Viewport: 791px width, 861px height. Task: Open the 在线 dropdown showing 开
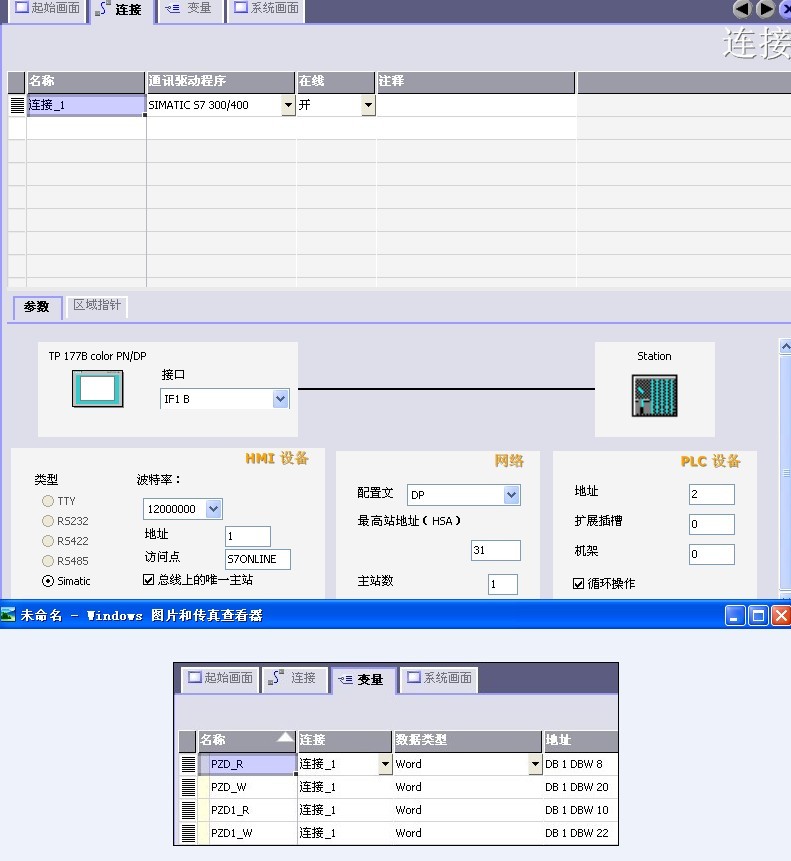[x=368, y=105]
